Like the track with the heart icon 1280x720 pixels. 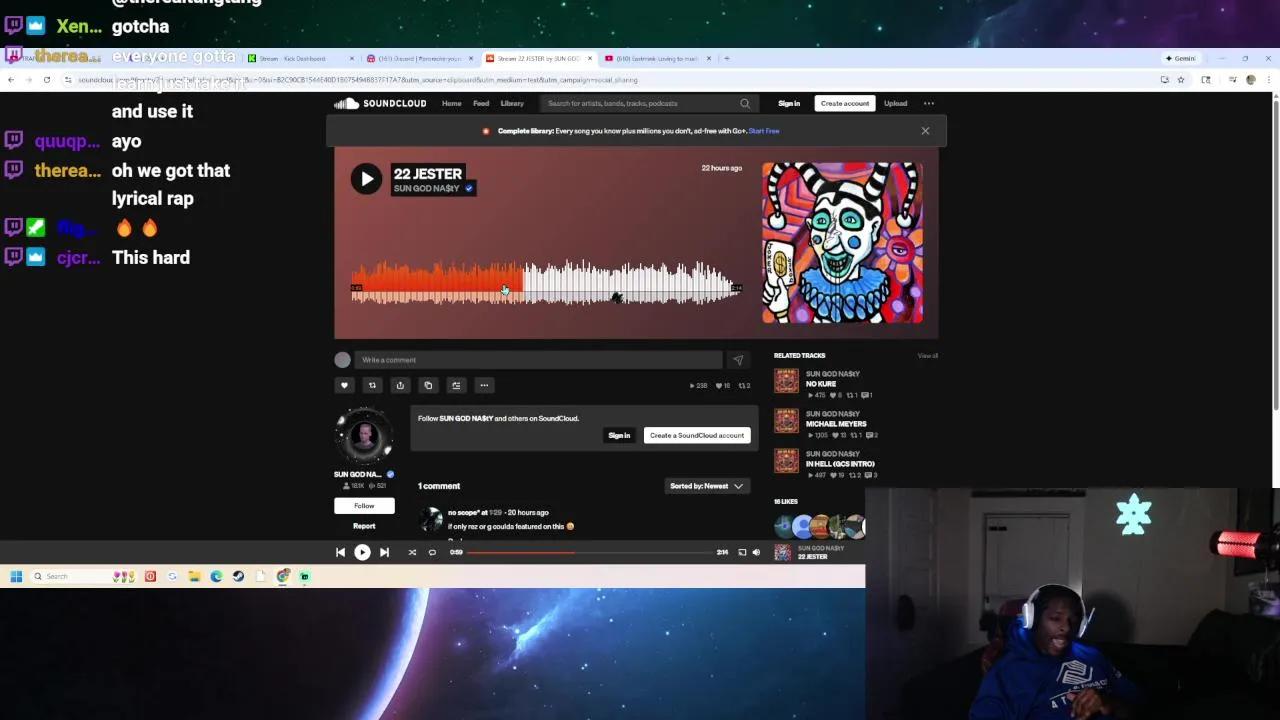(344, 385)
